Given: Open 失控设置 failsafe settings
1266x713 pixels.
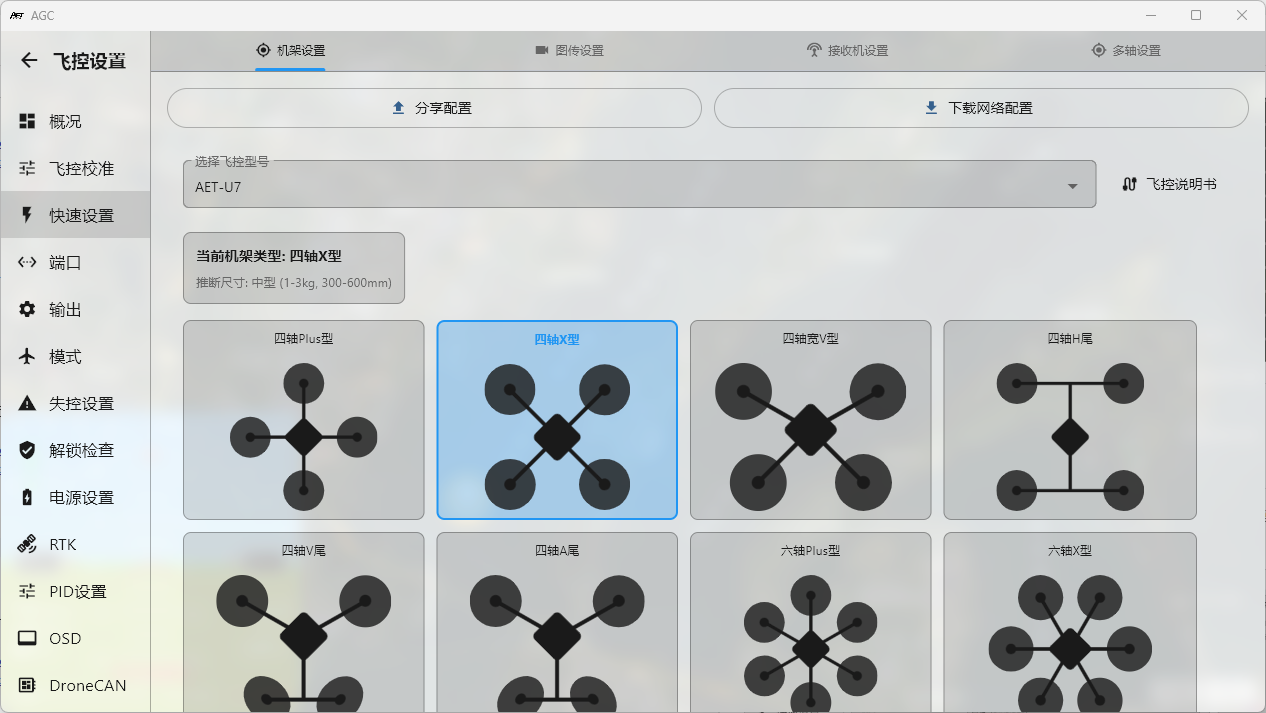Looking at the screenshot, I should pyautogui.click(x=80, y=404).
